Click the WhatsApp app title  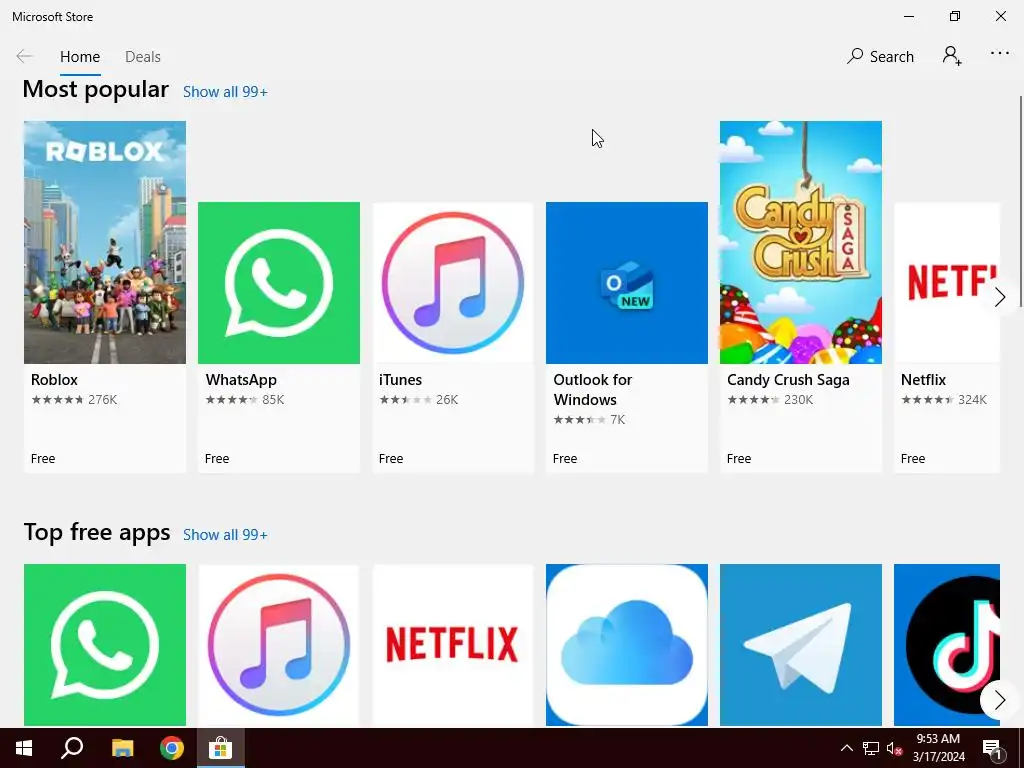[241, 380]
